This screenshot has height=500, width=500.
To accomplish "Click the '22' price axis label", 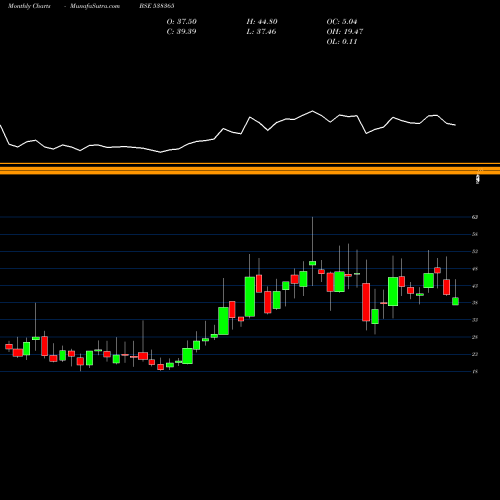I will click(x=475, y=354).
